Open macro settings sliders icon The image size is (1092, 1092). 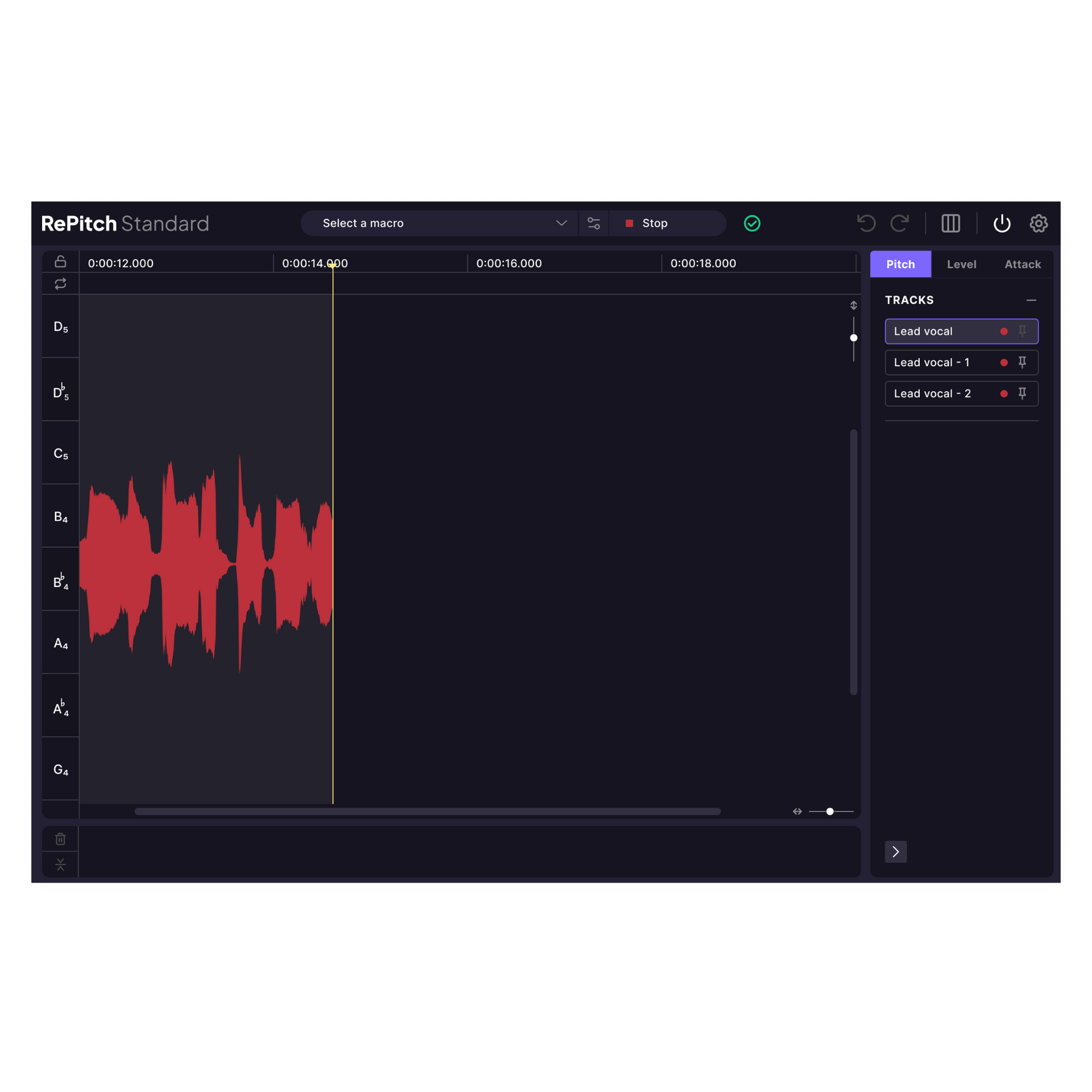pos(594,223)
